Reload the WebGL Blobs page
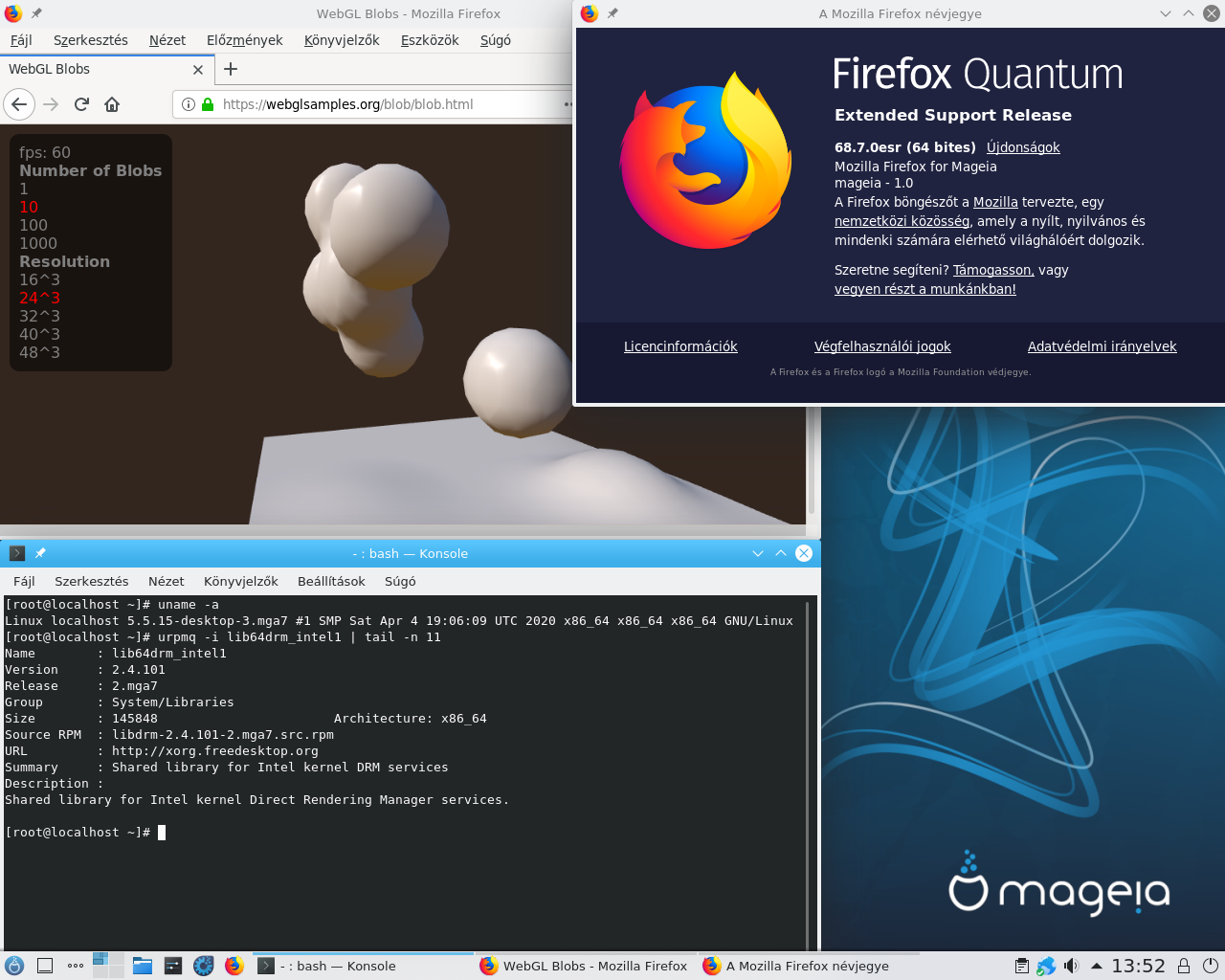The width and height of the screenshot is (1225, 980). 81,104
